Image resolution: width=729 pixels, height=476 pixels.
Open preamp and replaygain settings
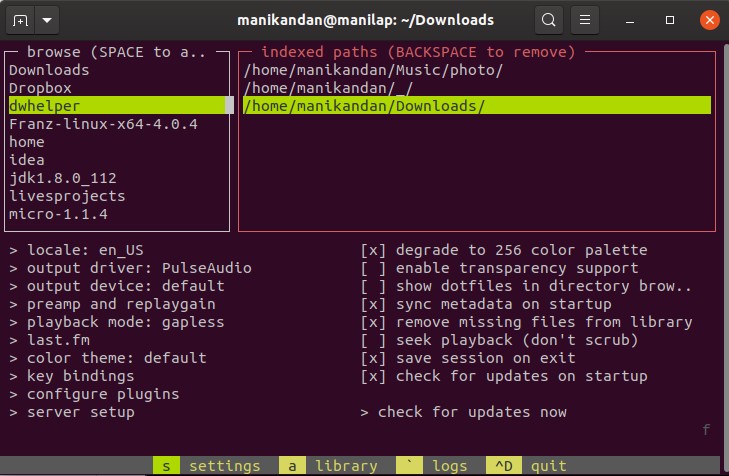pos(112,304)
